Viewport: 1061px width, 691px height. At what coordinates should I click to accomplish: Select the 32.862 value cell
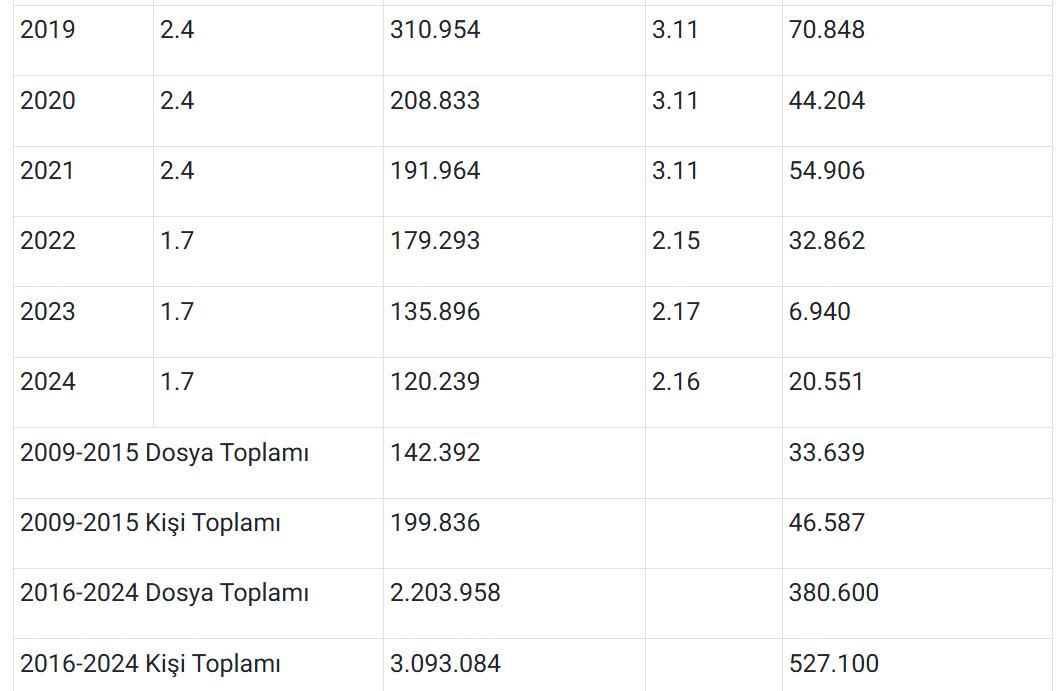click(x=827, y=241)
